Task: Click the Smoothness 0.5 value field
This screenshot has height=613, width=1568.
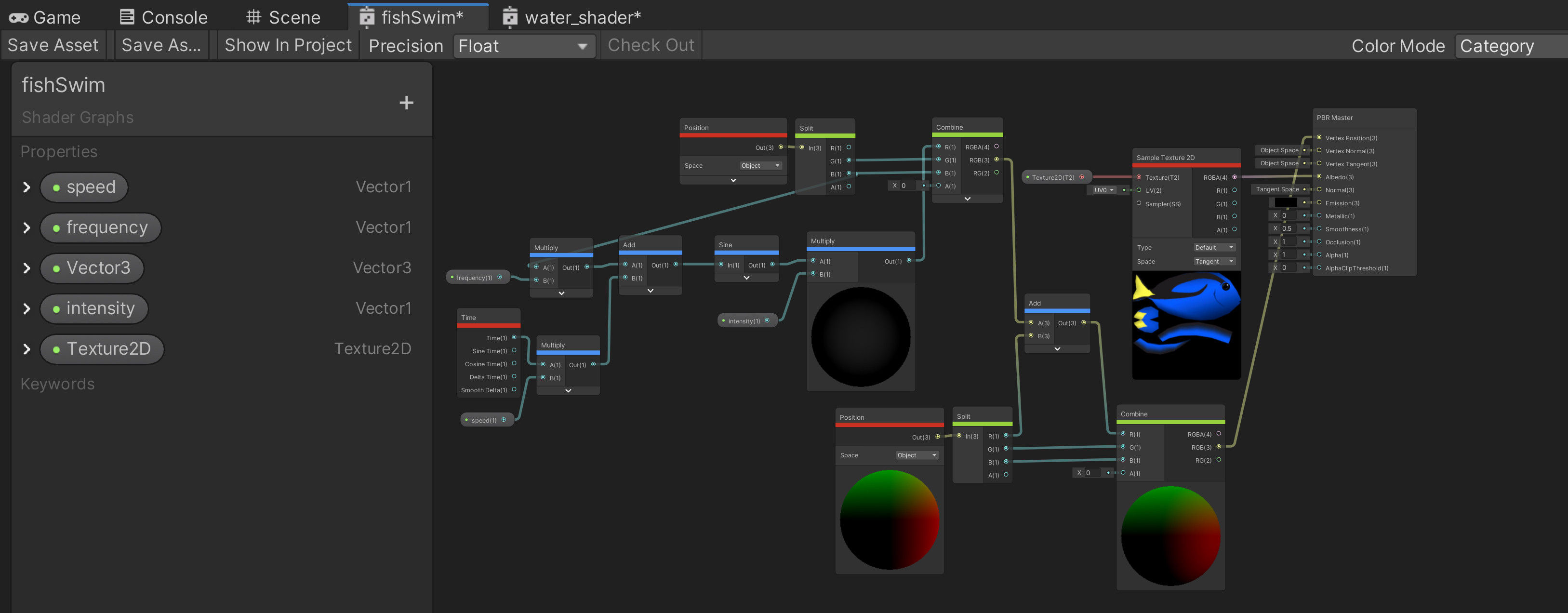Action: pyautogui.click(x=1288, y=229)
